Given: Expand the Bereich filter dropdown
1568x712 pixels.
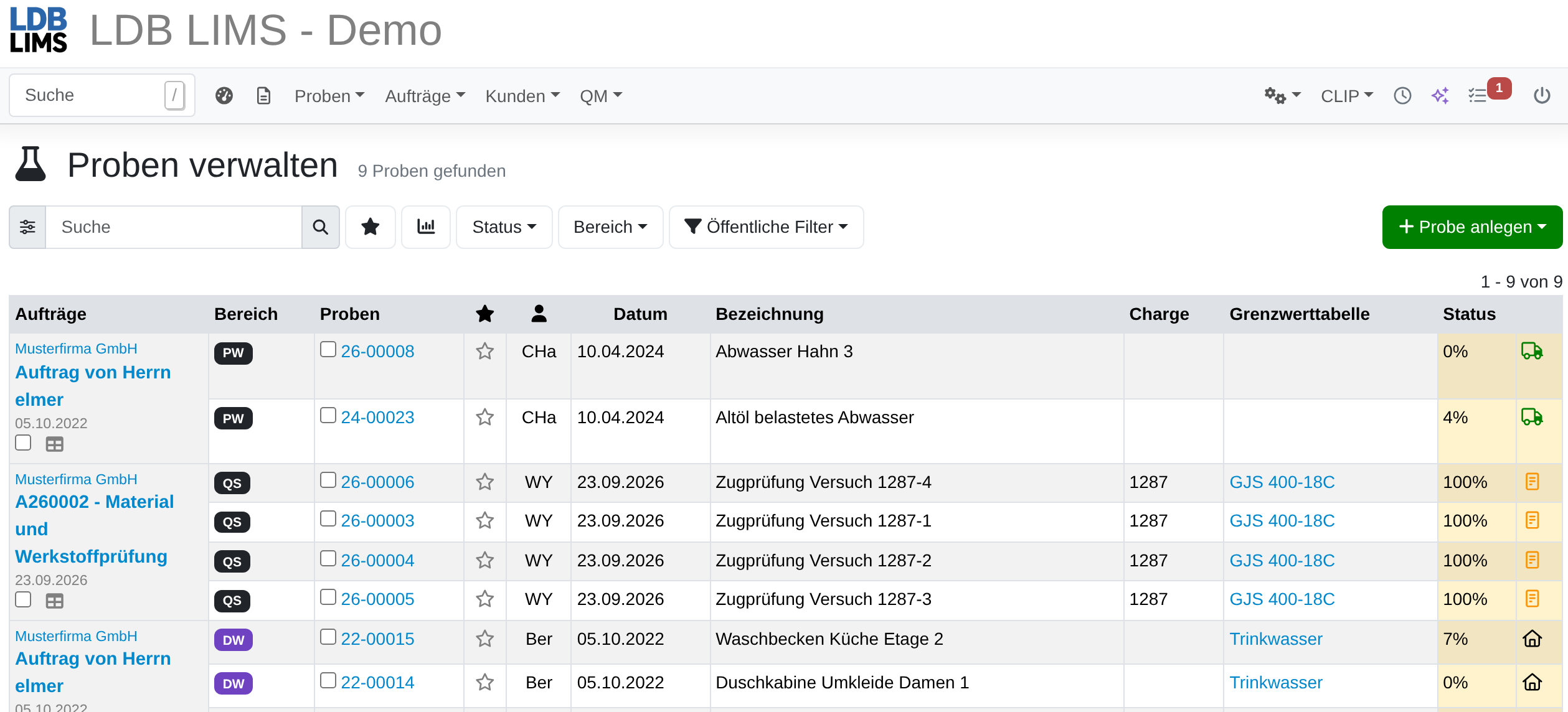Looking at the screenshot, I should click(610, 227).
